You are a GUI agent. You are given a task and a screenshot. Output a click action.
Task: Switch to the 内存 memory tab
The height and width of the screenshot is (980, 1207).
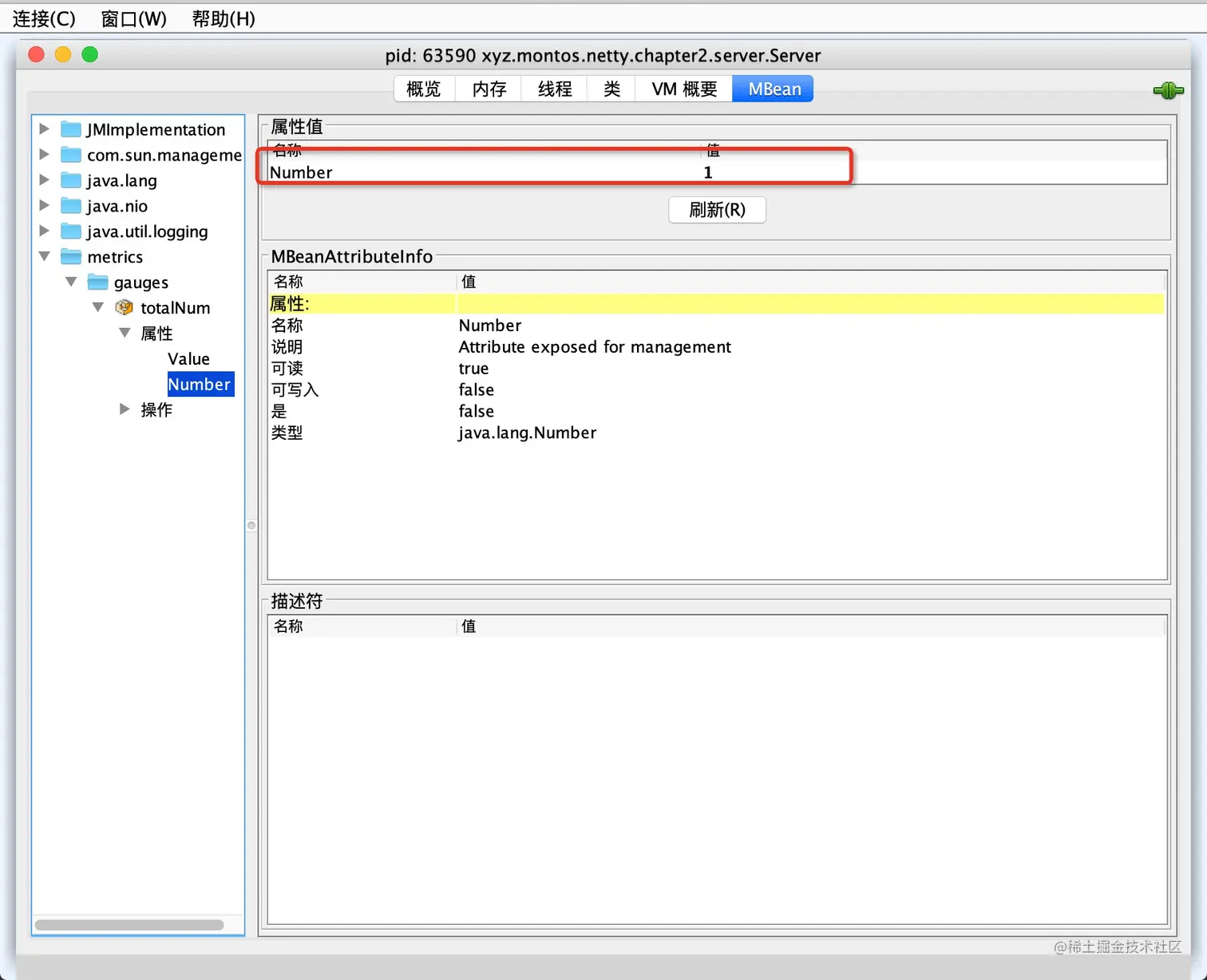tap(489, 89)
